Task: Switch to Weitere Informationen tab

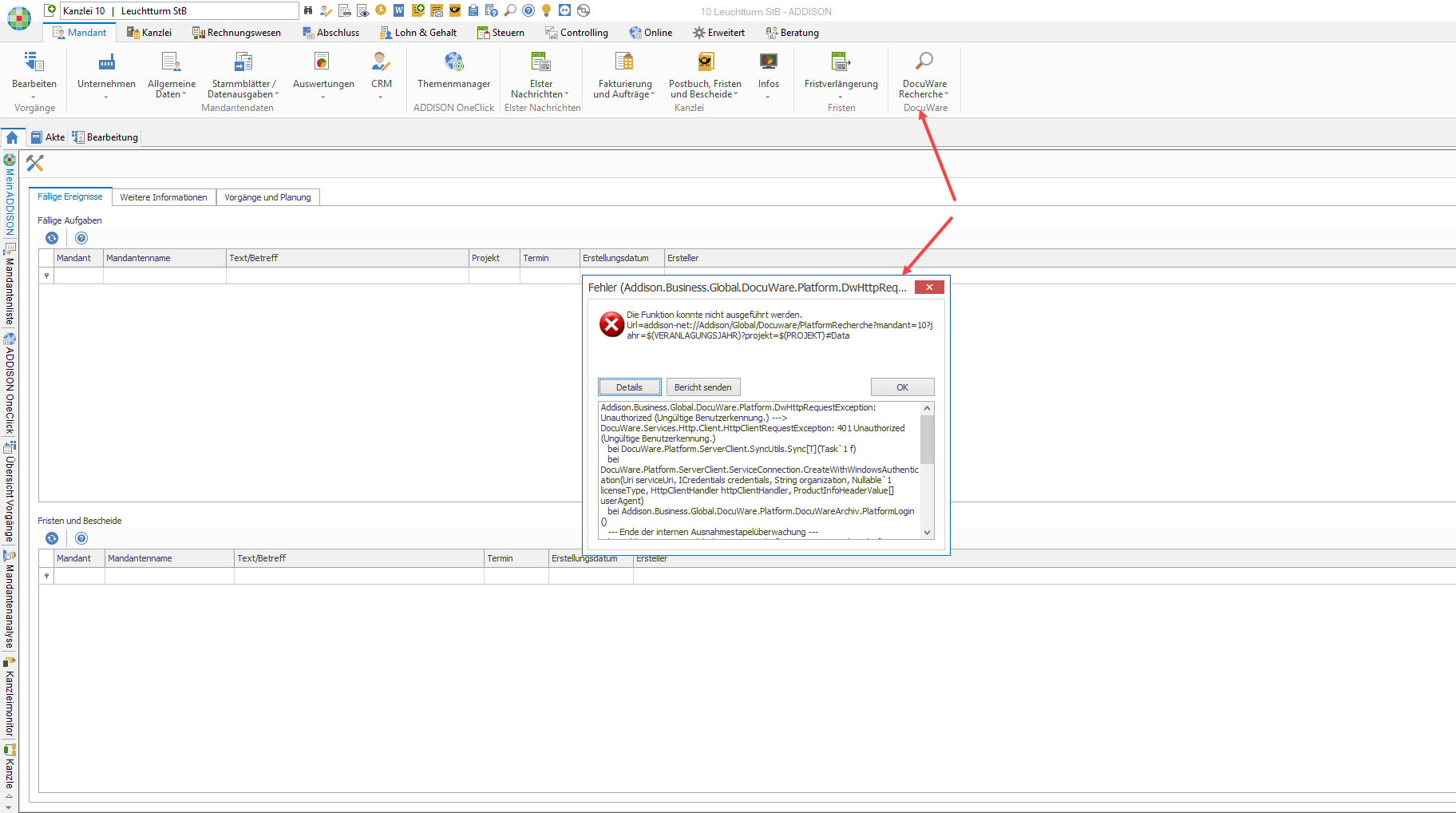Action: coord(164,197)
